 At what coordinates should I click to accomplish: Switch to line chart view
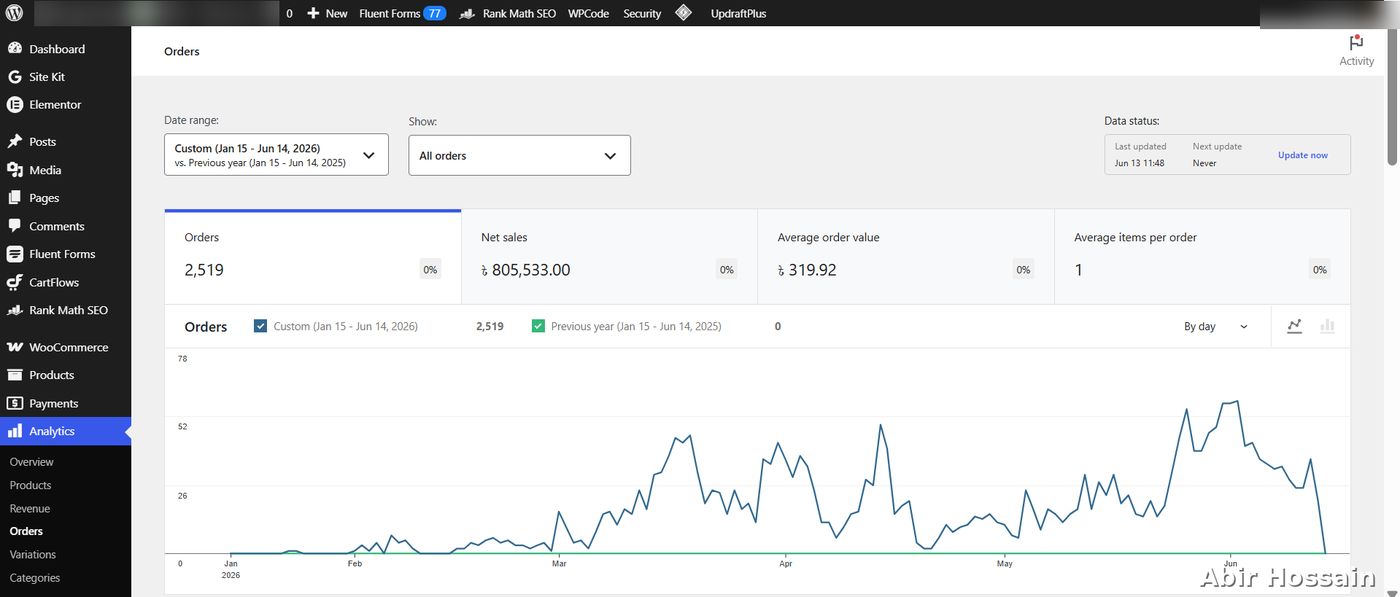(1294, 326)
